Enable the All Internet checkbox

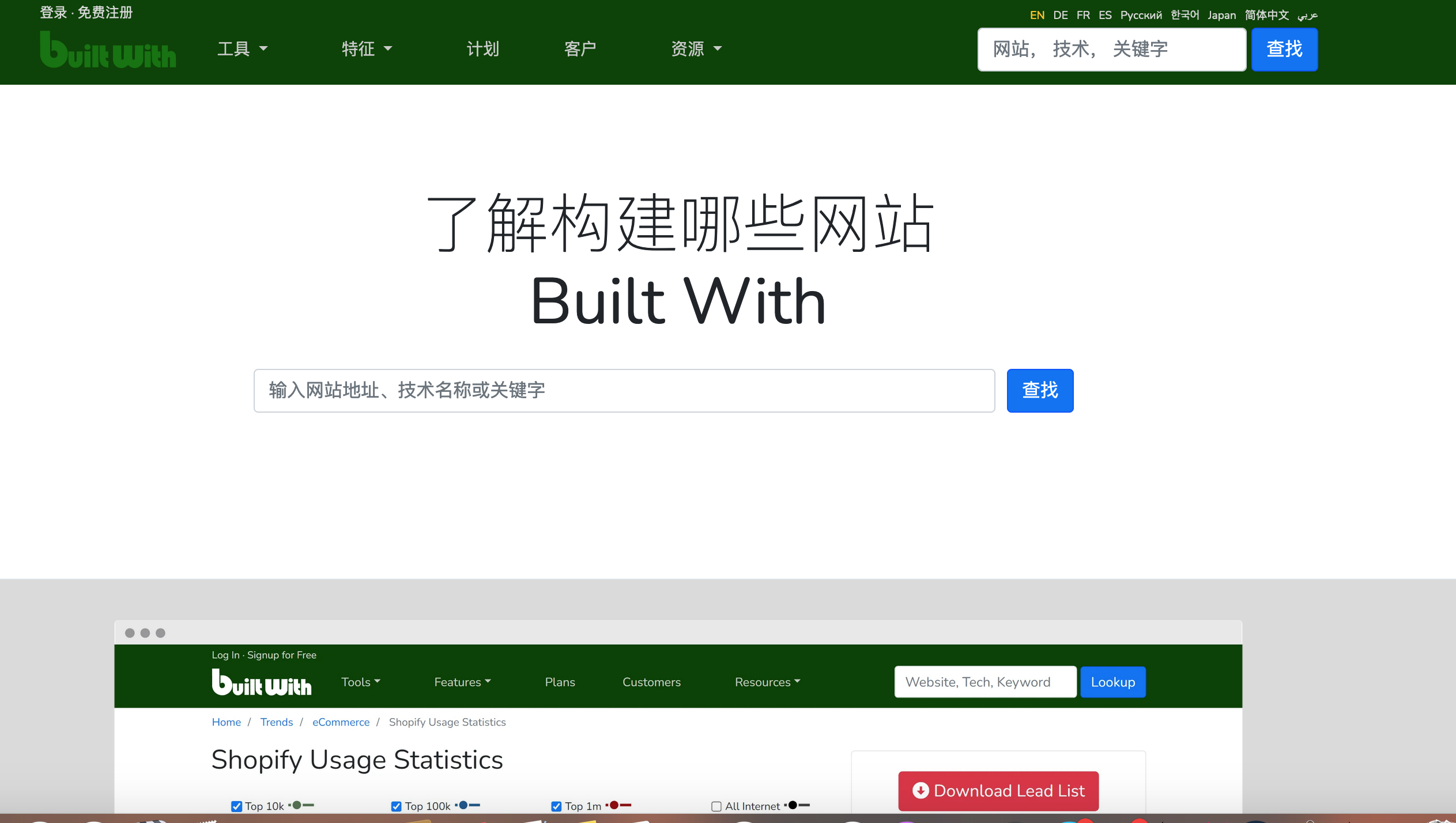[x=716, y=806]
